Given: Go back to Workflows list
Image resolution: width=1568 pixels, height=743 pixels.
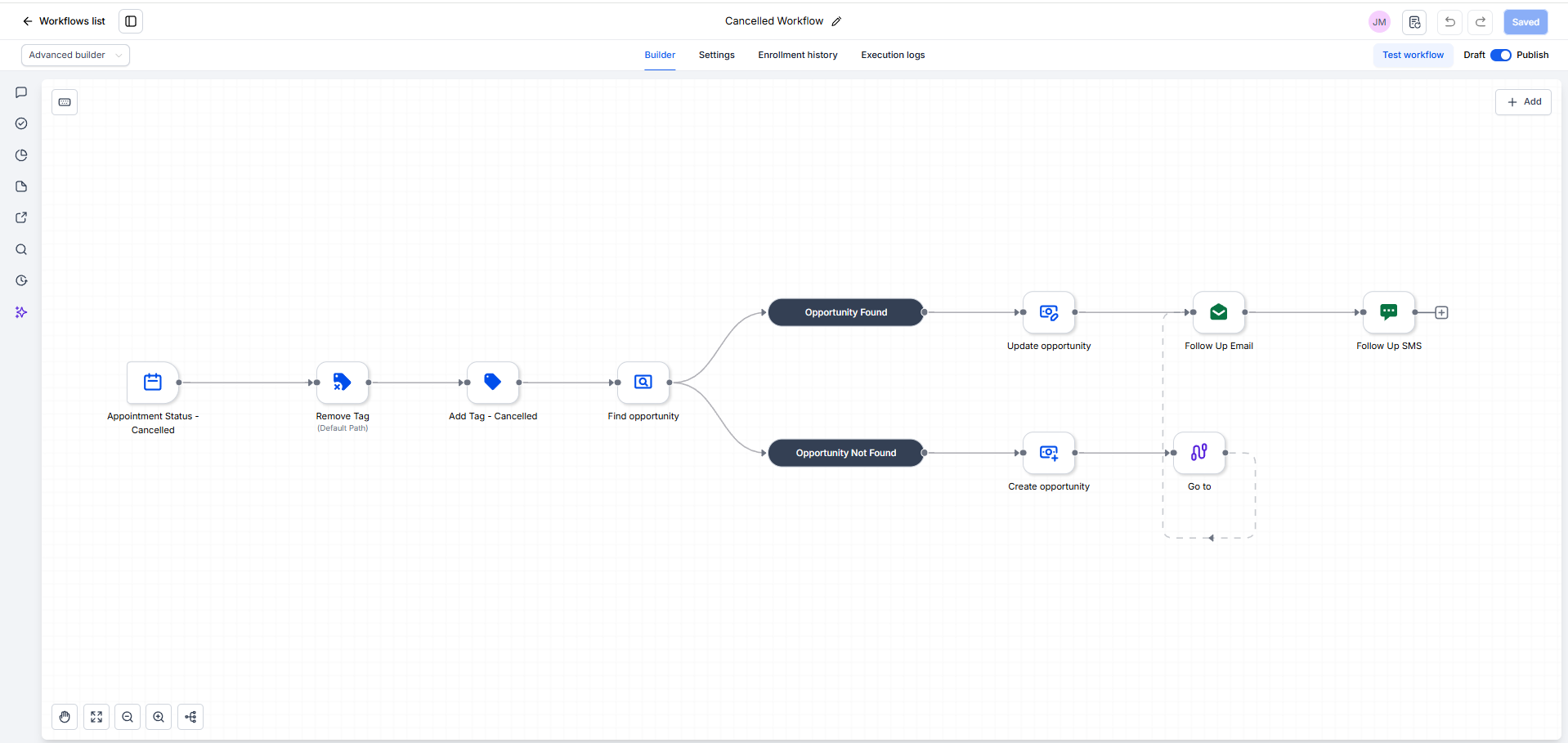Looking at the screenshot, I should (64, 21).
